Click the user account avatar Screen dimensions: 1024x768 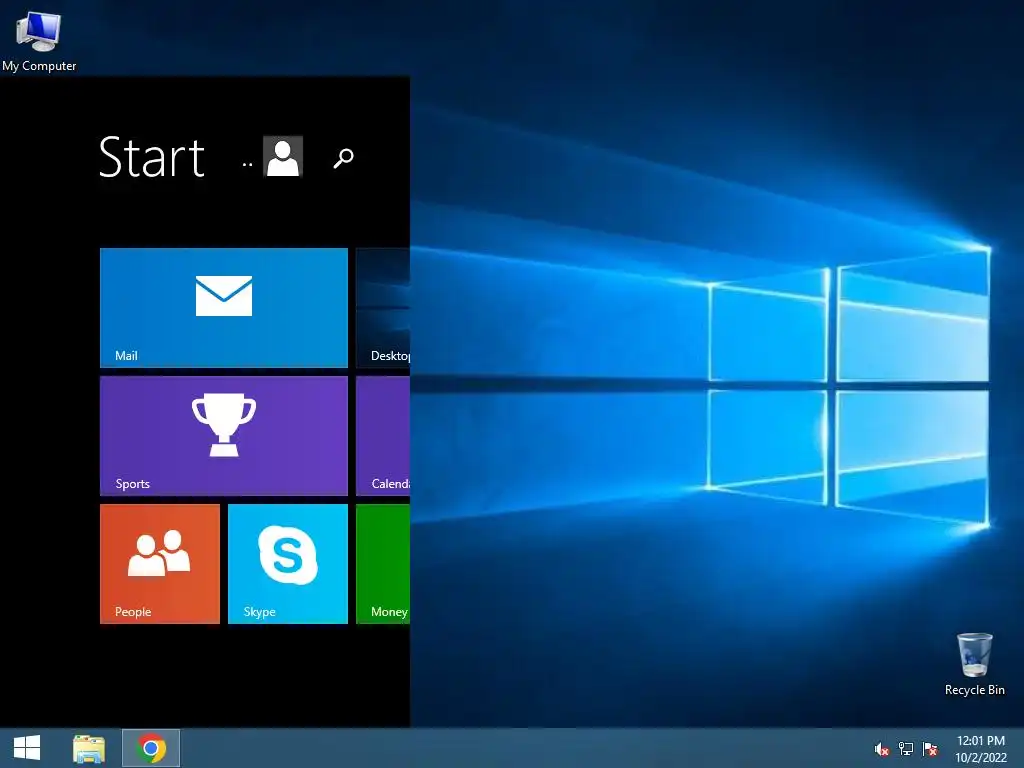click(x=283, y=157)
